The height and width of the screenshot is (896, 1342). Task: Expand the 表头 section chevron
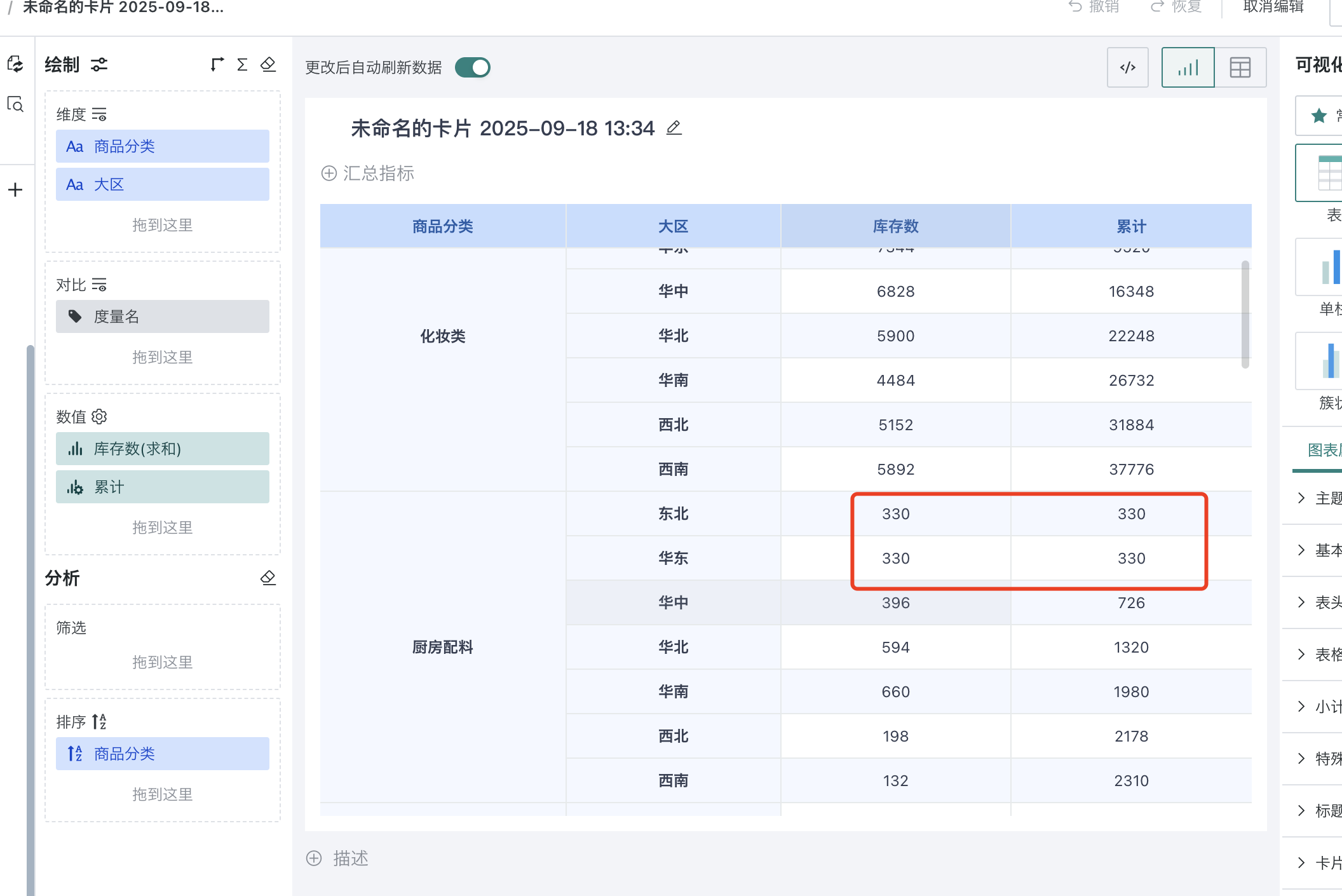pyautogui.click(x=1301, y=602)
